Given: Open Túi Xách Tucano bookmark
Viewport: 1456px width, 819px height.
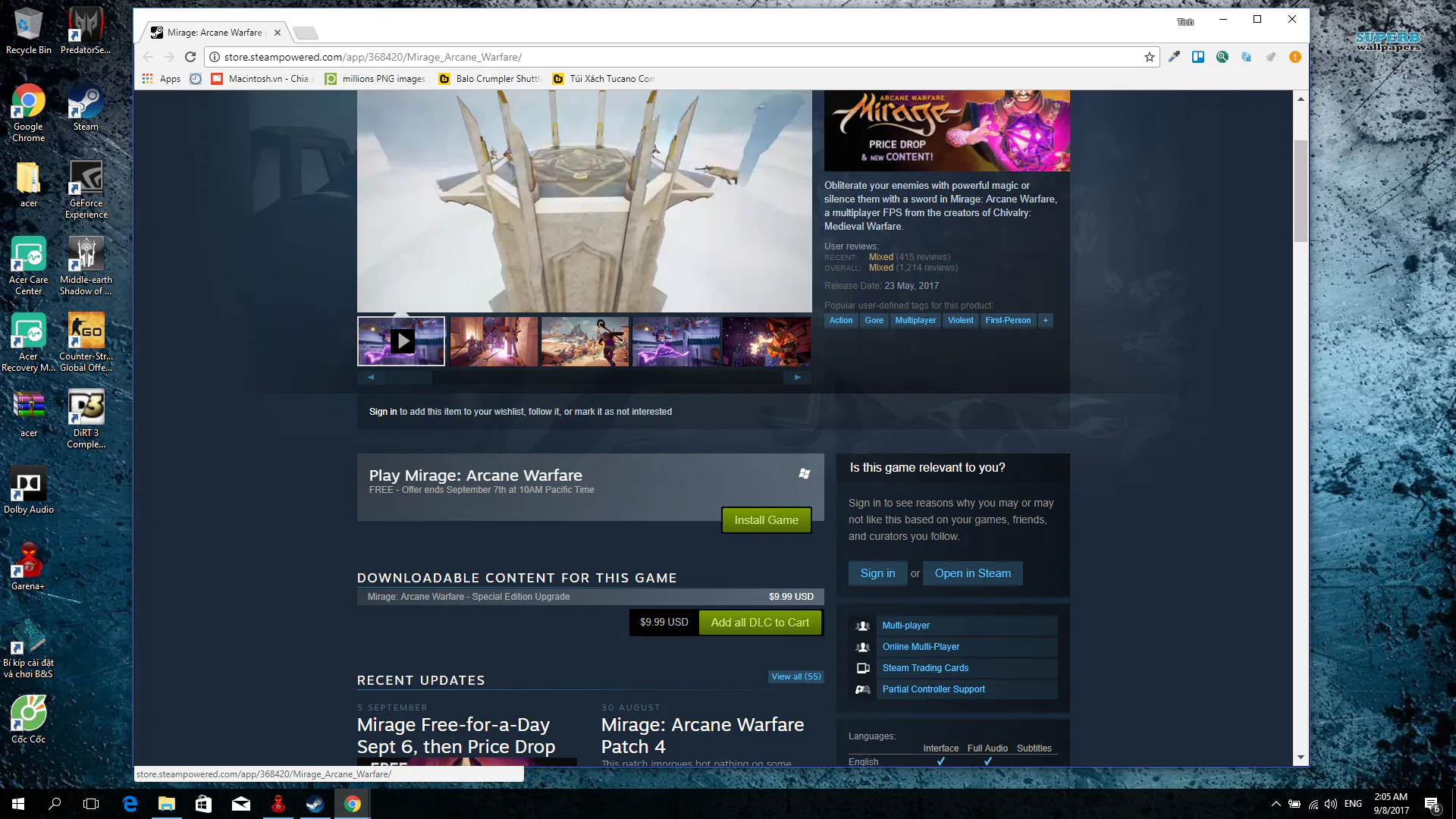Looking at the screenshot, I should (604, 79).
